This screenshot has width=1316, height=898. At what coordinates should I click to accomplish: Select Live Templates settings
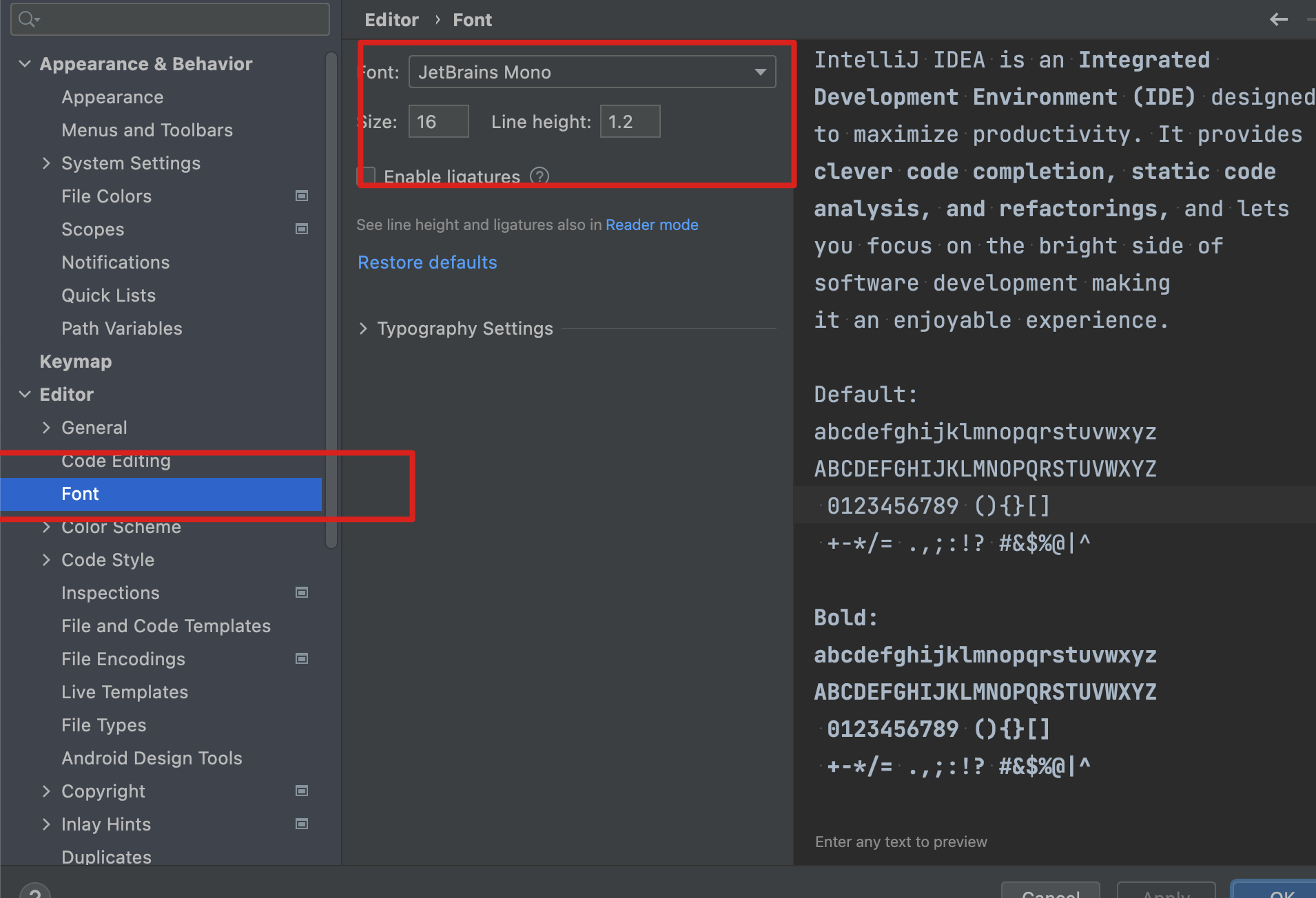tap(124, 692)
